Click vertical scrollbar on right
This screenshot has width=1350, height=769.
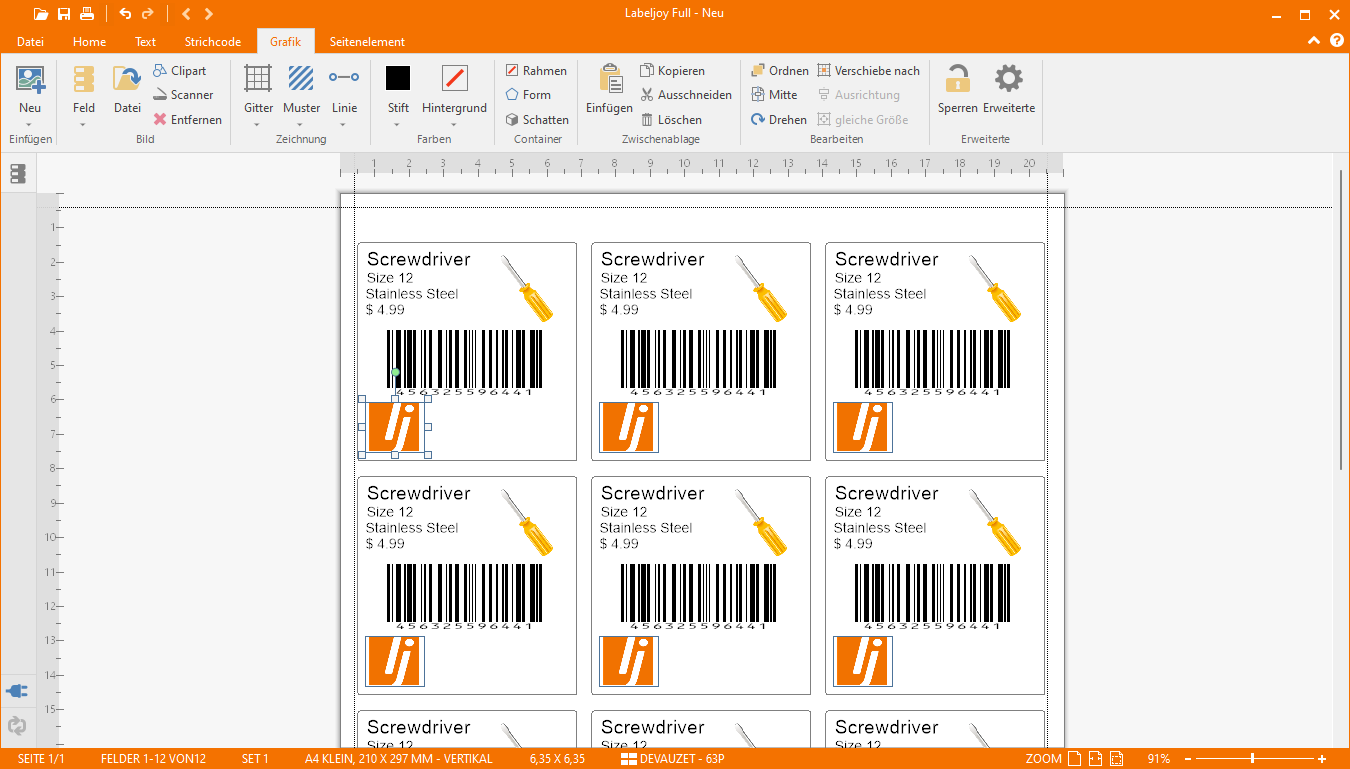1341,320
